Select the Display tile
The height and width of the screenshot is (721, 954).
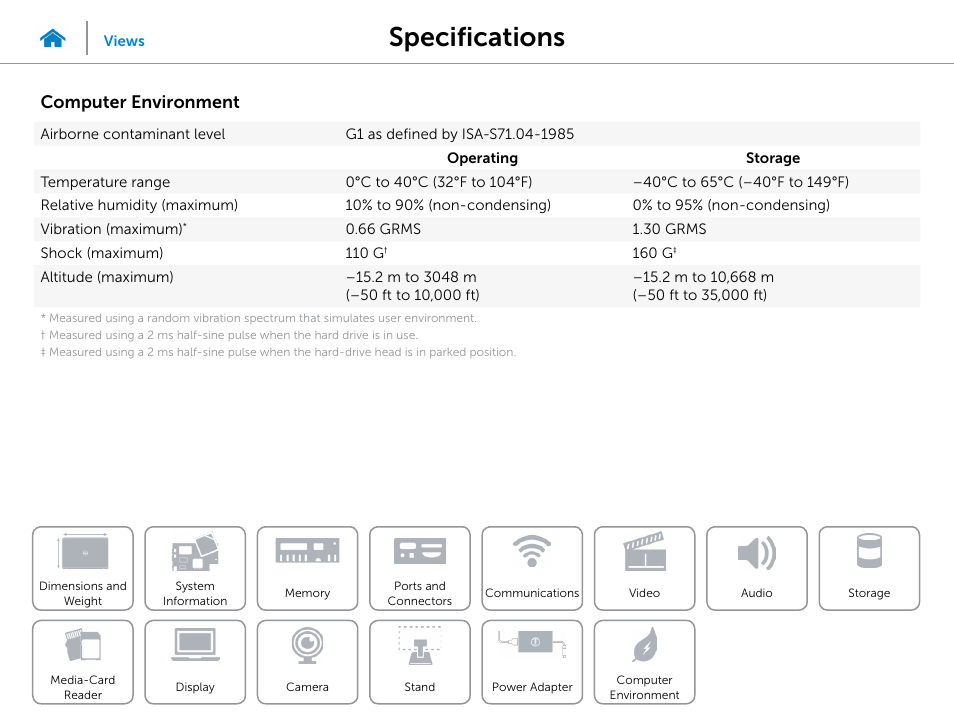pos(195,662)
